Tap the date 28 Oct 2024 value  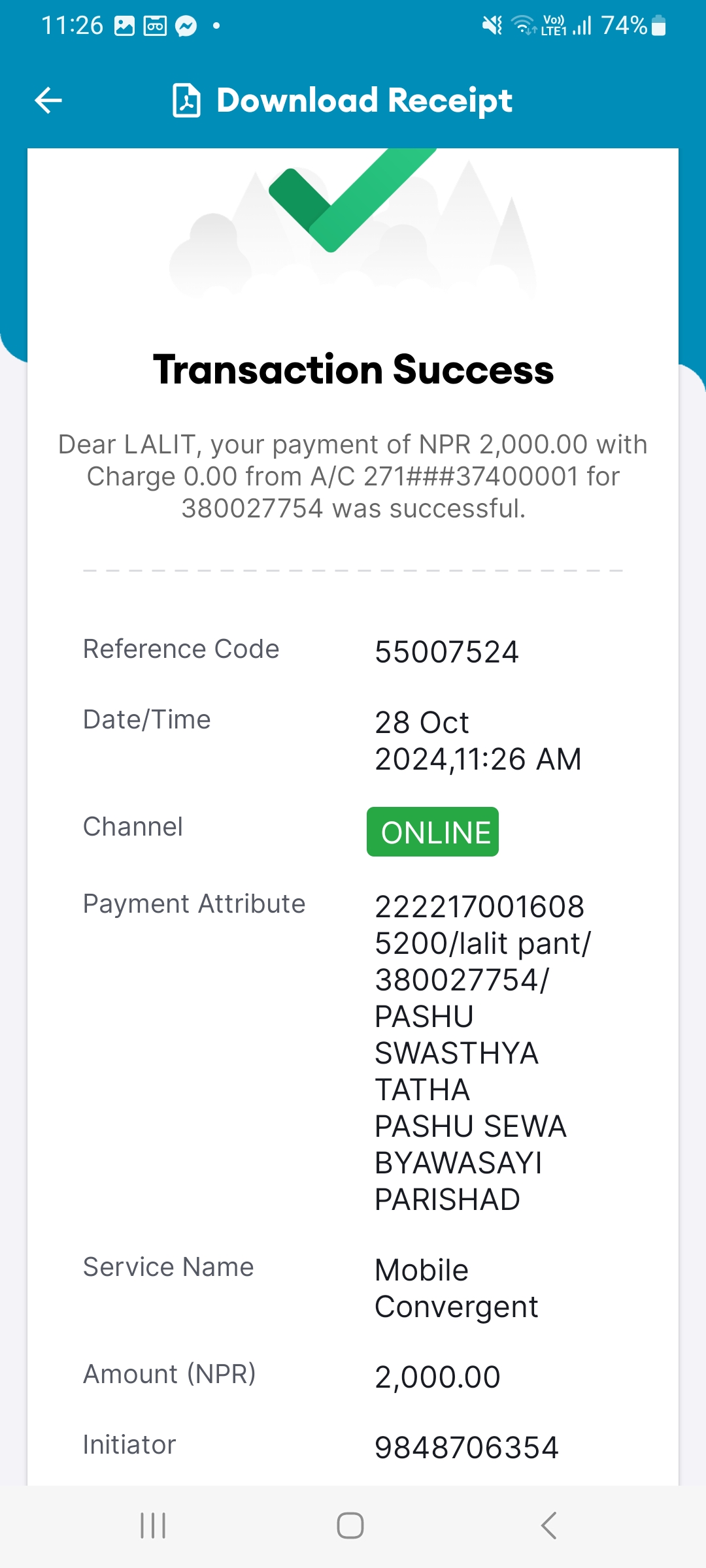(x=478, y=740)
